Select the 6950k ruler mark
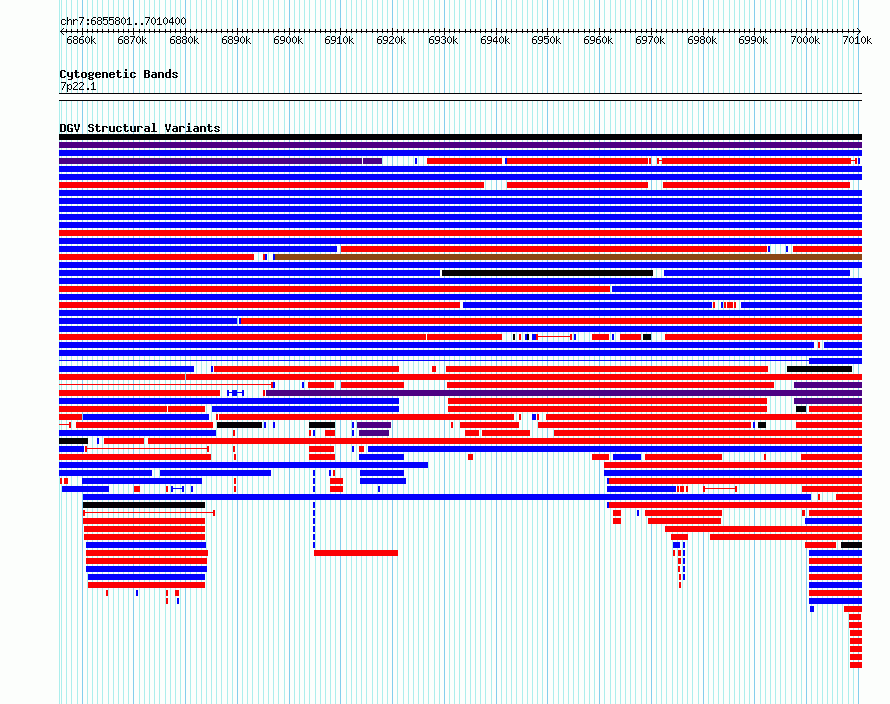Image resolution: width=890 pixels, height=704 pixels. point(546,40)
